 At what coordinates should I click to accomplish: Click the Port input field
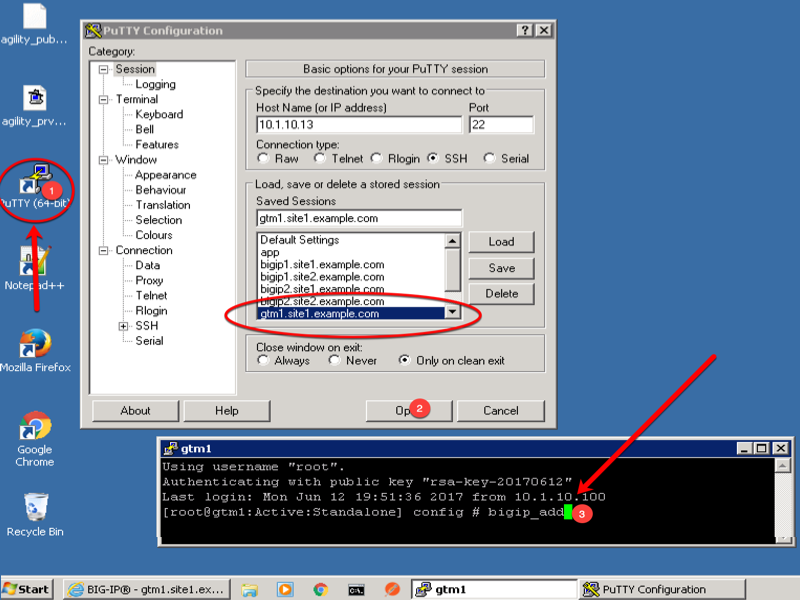pyautogui.click(x=501, y=124)
